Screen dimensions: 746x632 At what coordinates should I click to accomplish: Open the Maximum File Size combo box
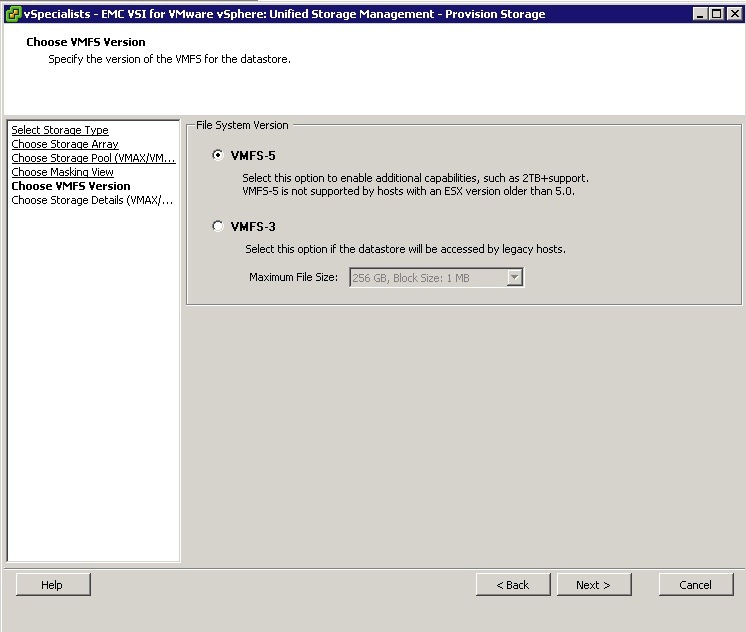(428, 278)
